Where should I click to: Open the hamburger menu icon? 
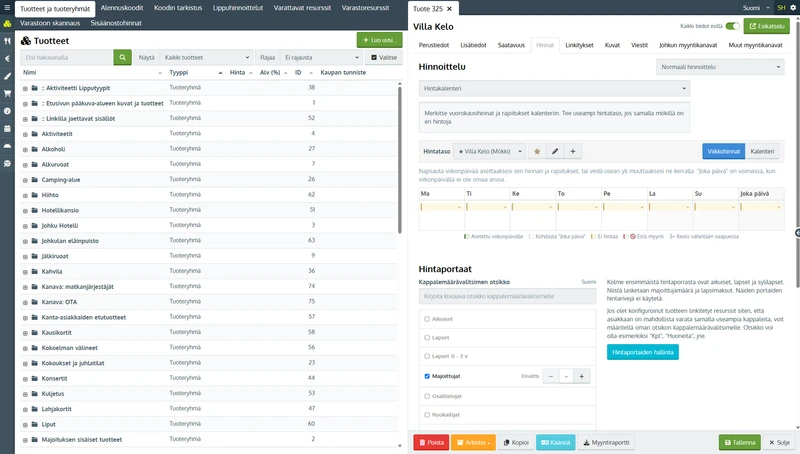pyautogui.click(x=7, y=8)
